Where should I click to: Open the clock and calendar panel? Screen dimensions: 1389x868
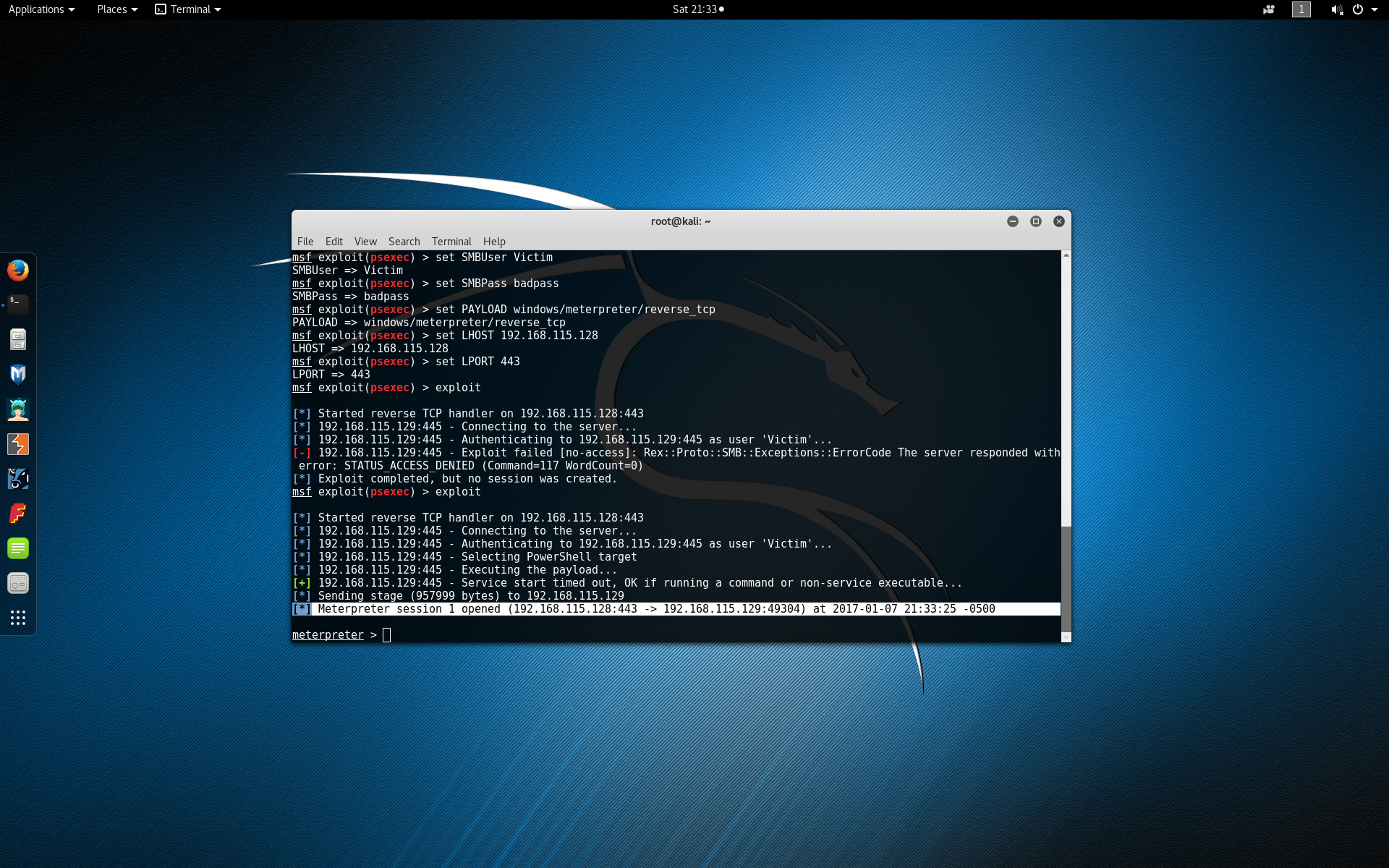coord(698,9)
